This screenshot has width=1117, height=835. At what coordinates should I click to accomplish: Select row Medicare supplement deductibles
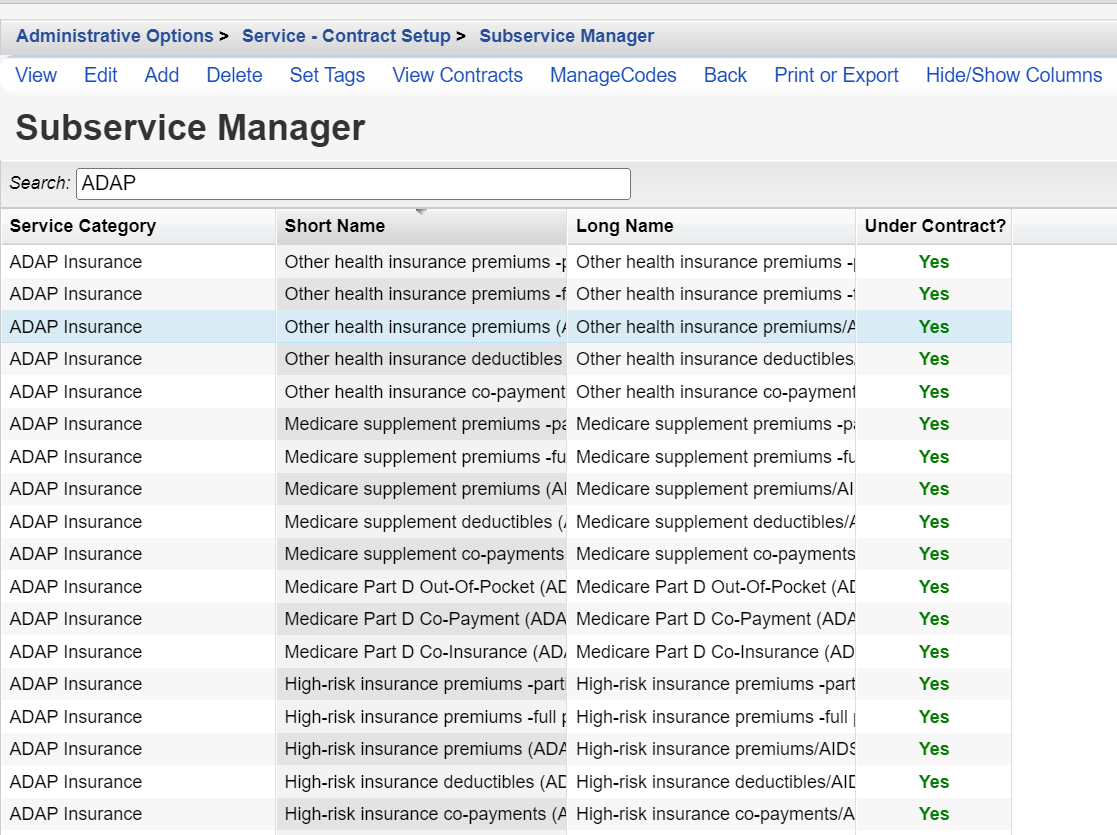pyautogui.click(x=506, y=522)
